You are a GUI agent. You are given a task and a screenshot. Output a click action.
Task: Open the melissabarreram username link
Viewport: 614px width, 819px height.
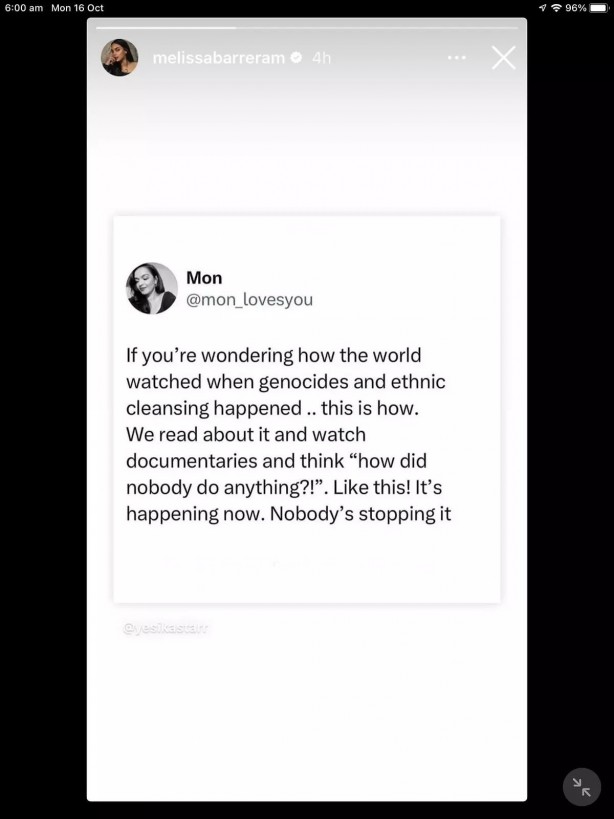[x=218, y=58]
